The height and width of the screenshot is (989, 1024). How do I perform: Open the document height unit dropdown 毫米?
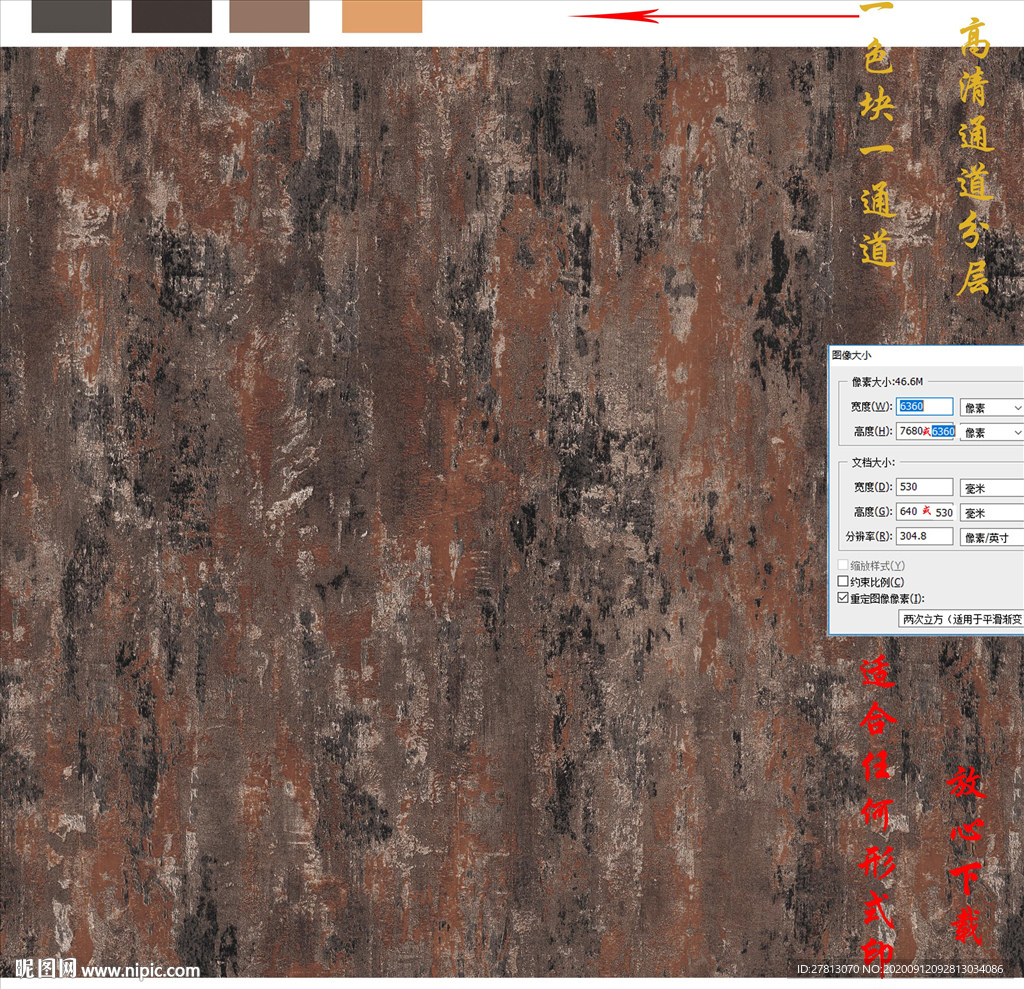click(x=991, y=513)
